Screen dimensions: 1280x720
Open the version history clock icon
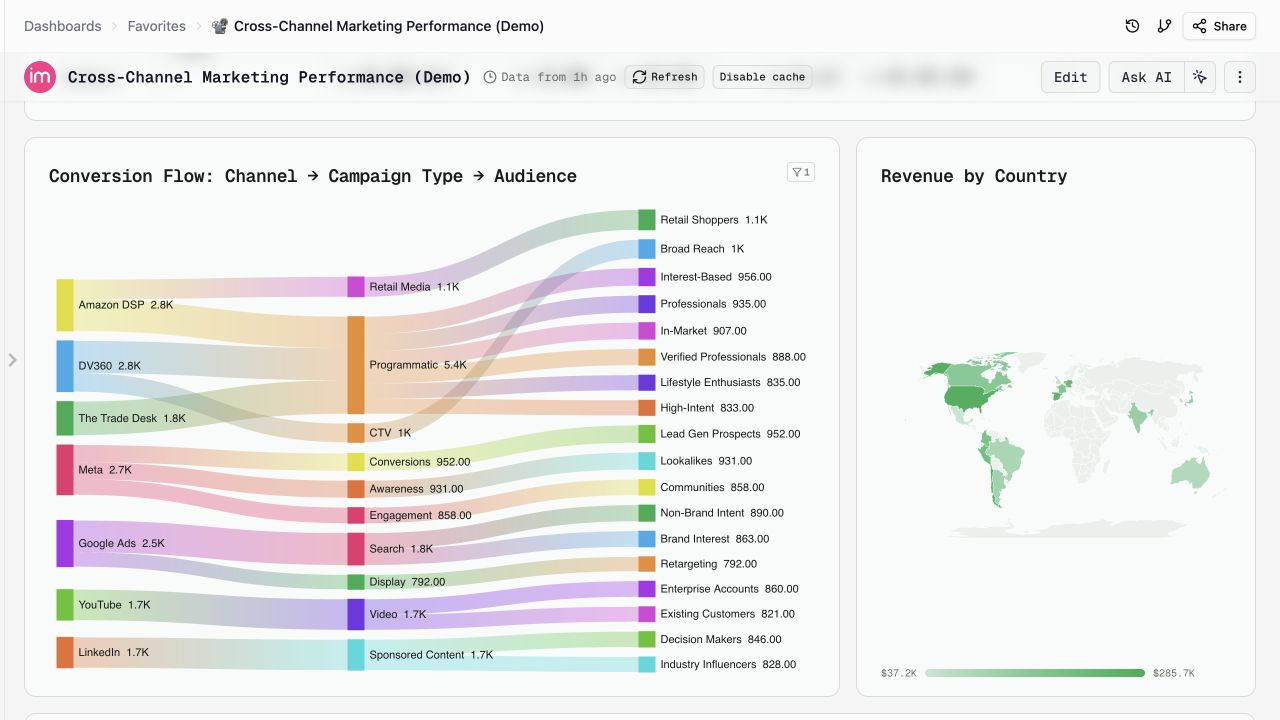(x=1132, y=26)
